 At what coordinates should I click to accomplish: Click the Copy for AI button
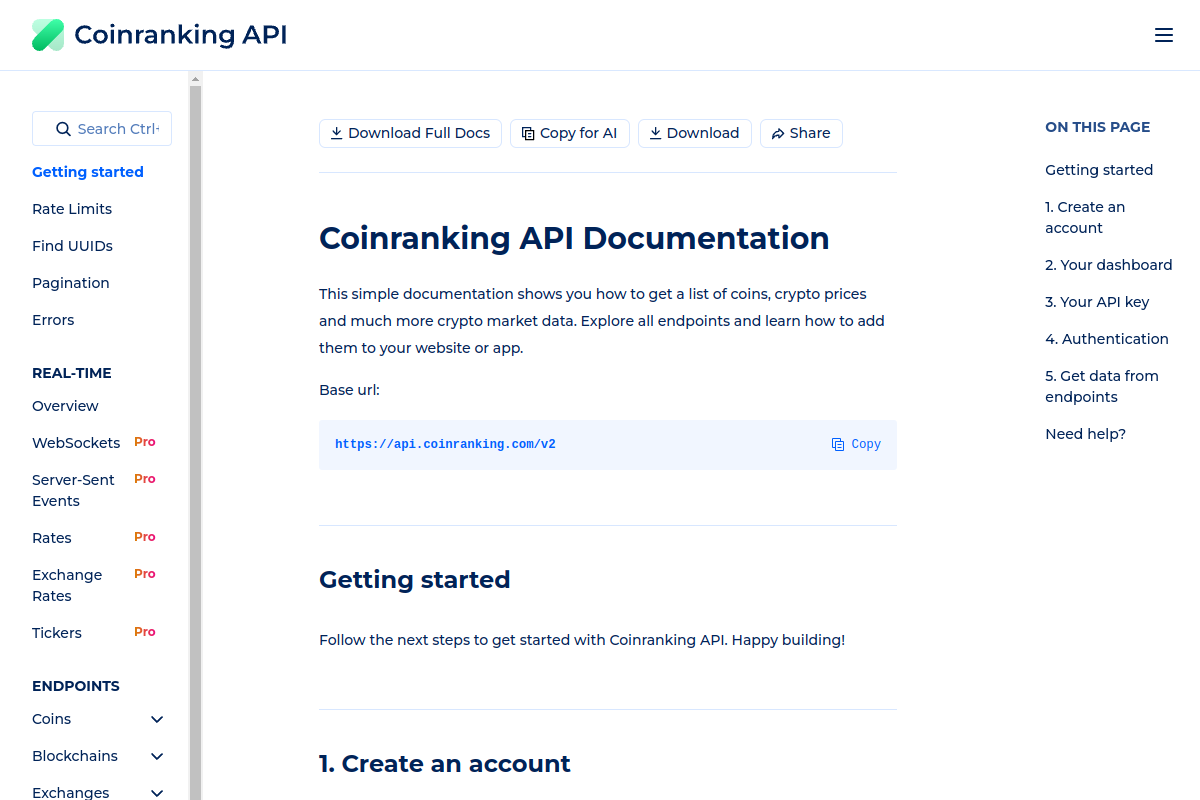[570, 133]
